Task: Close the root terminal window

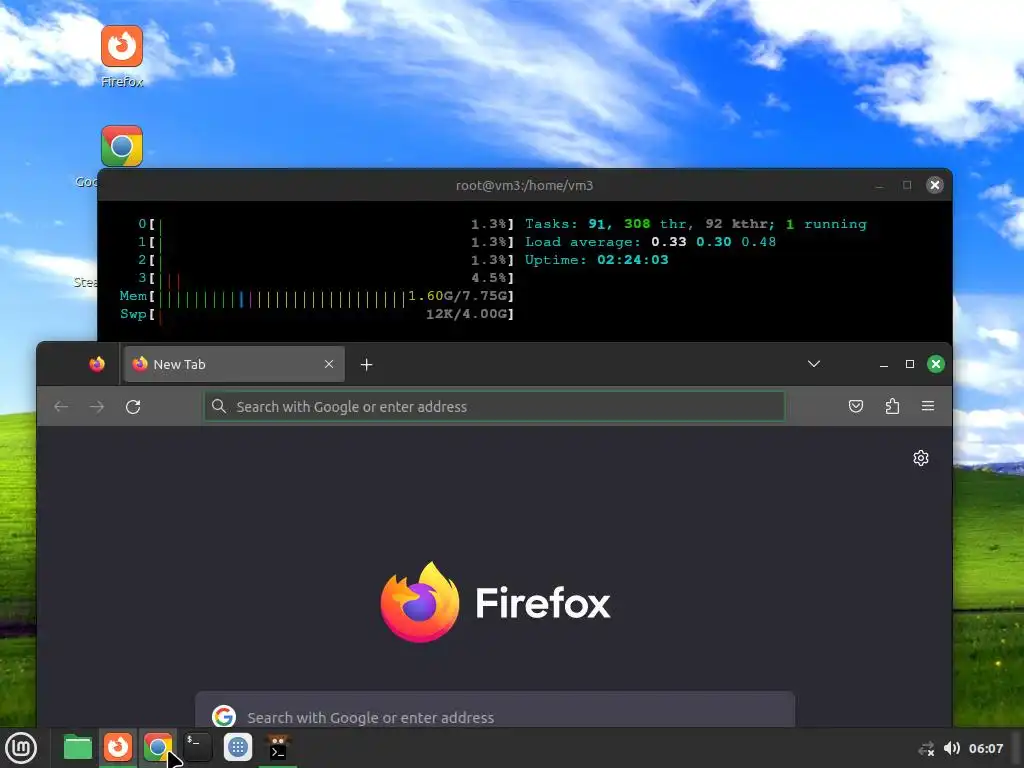Action: click(x=935, y=185)
